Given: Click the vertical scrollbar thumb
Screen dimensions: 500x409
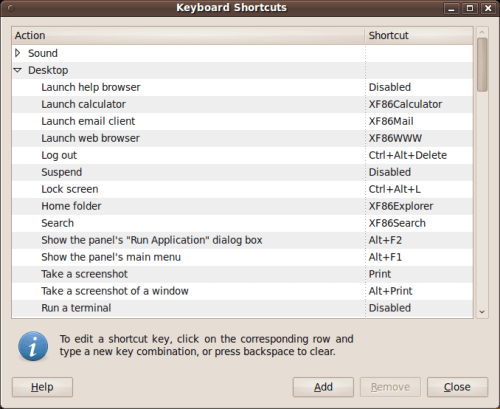Looking at the screenshot, I should [x=482, y=65].
